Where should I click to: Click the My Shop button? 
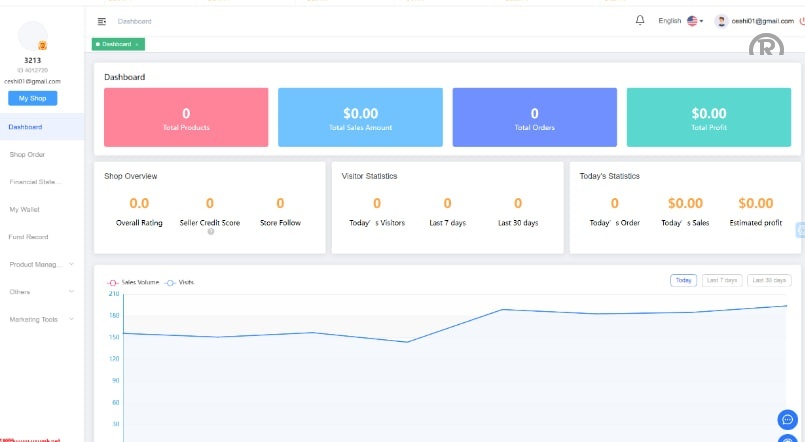(32, 98)
